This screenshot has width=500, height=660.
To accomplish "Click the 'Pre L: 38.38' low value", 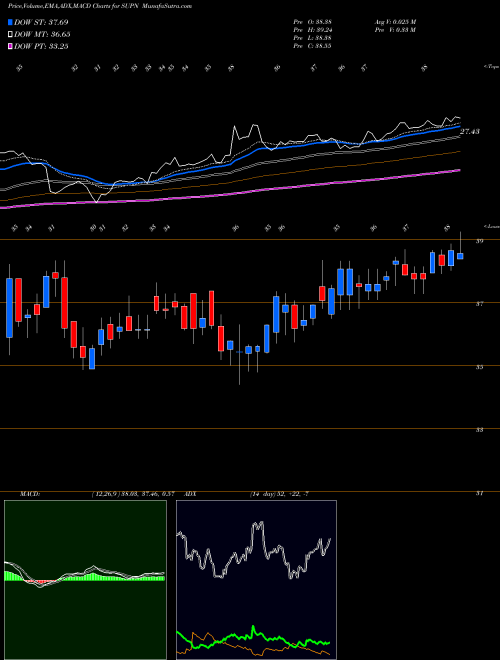I will [312, 38].
